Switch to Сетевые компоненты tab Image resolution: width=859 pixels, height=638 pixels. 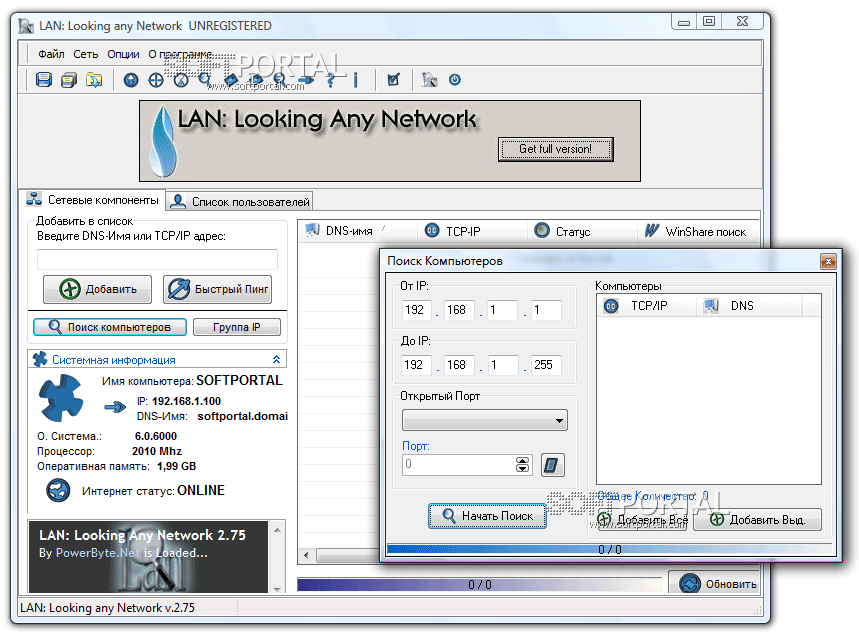[x=93, y=200]
